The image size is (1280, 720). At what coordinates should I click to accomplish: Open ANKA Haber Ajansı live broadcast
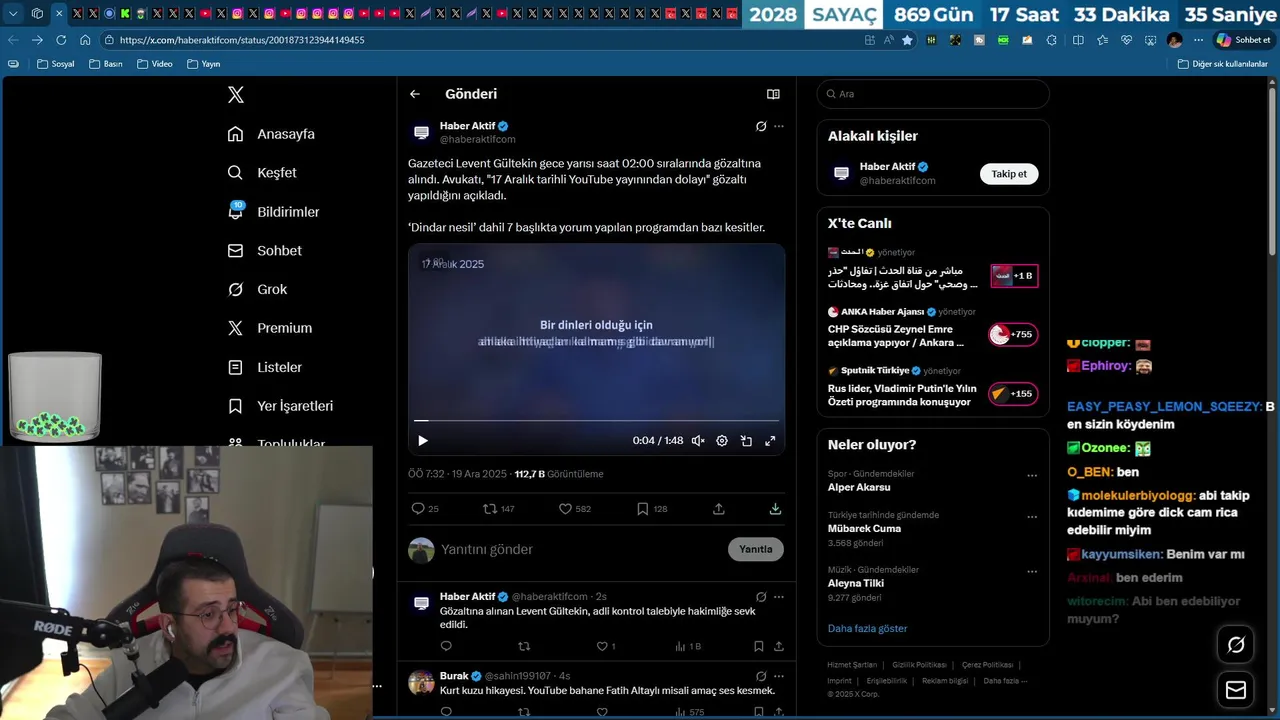coord(933,329)
